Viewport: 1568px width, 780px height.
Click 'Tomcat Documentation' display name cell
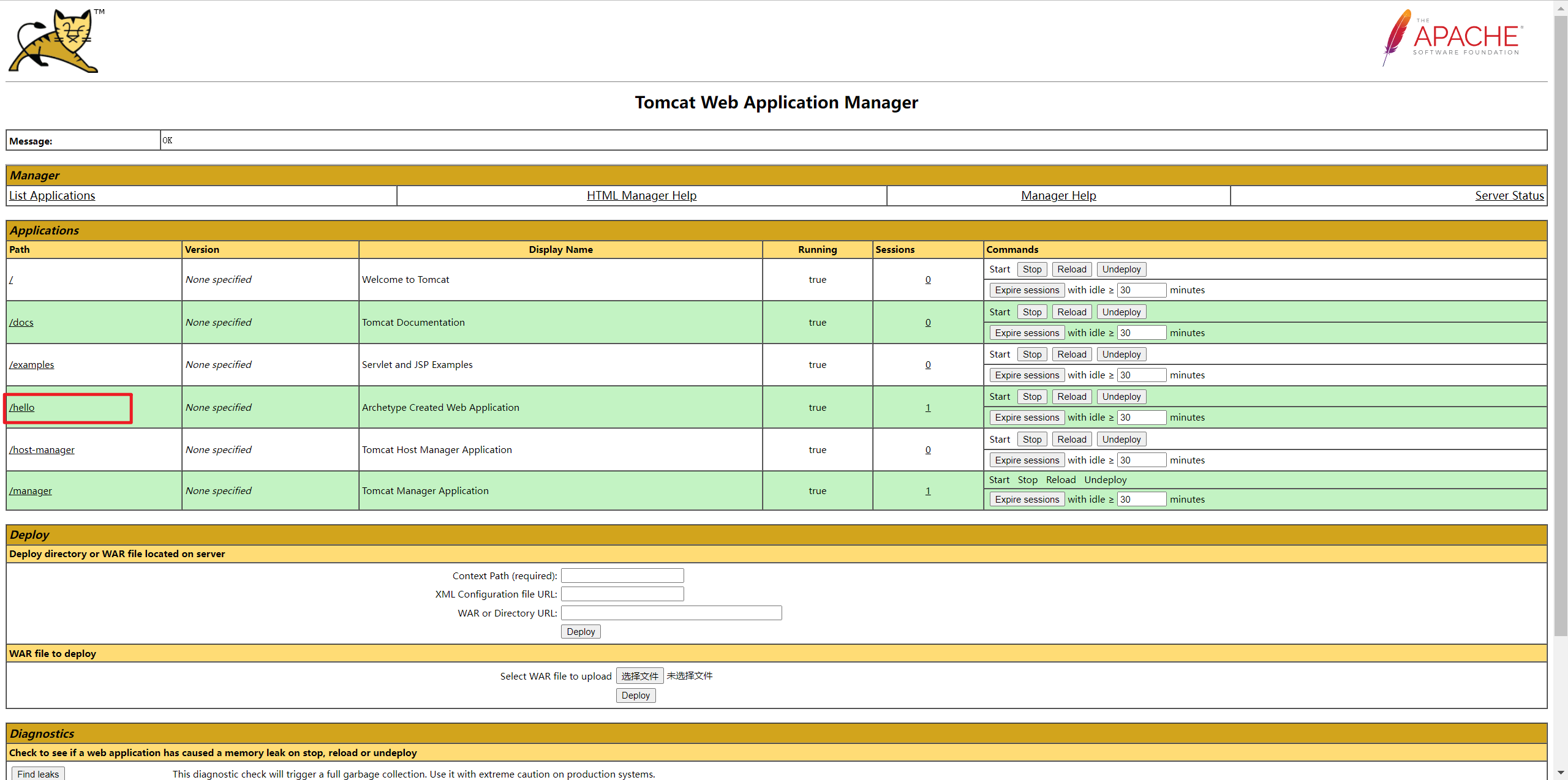tap(560, 322)
